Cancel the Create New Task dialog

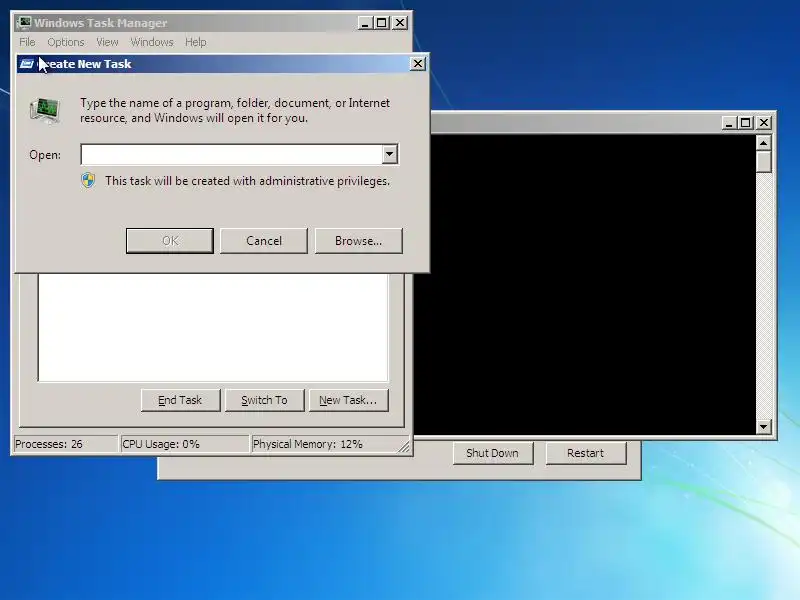pyautogui.click(x=264, y=241)
